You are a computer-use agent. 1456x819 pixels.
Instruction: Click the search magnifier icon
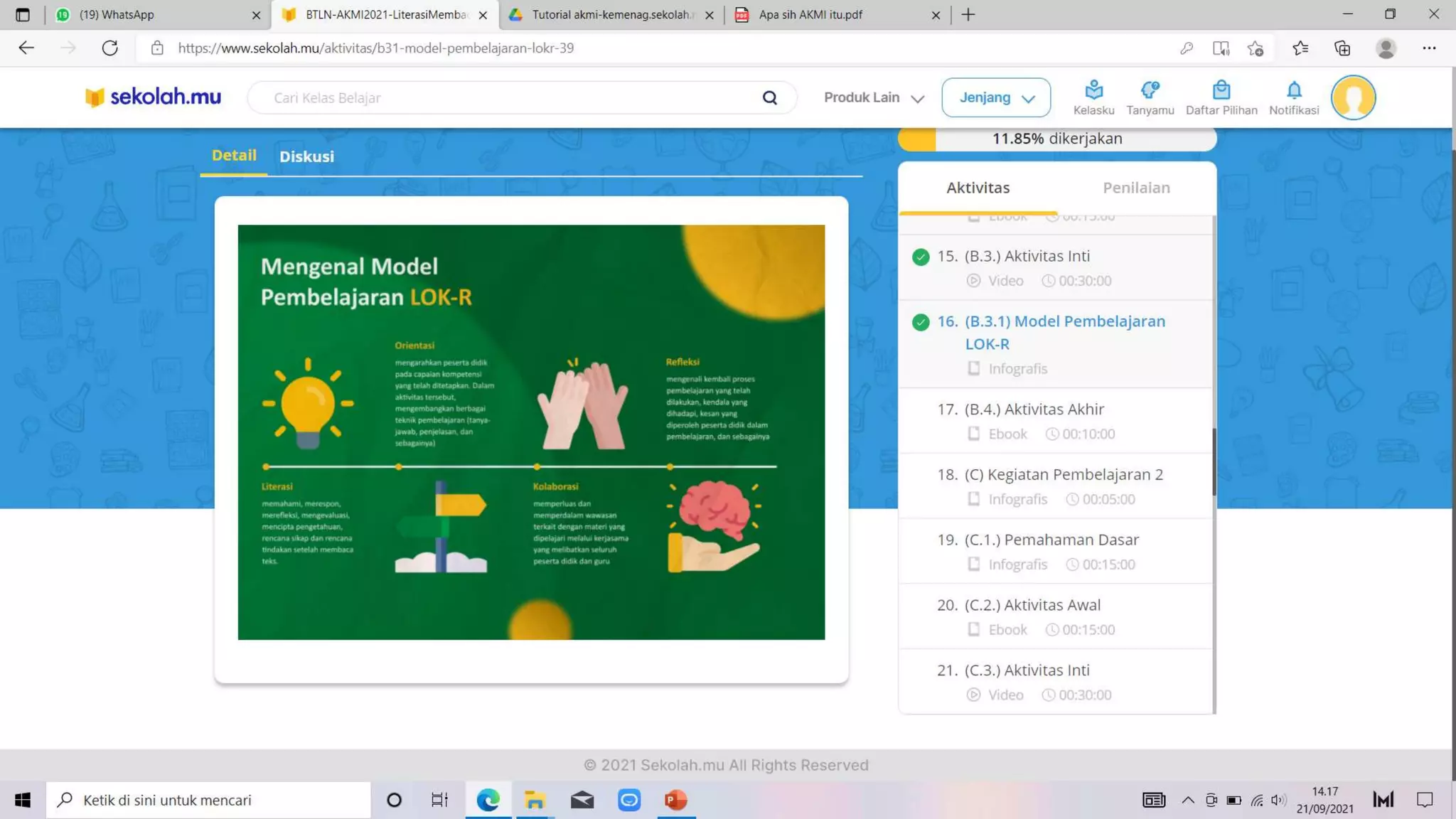(x=769, y=97)
